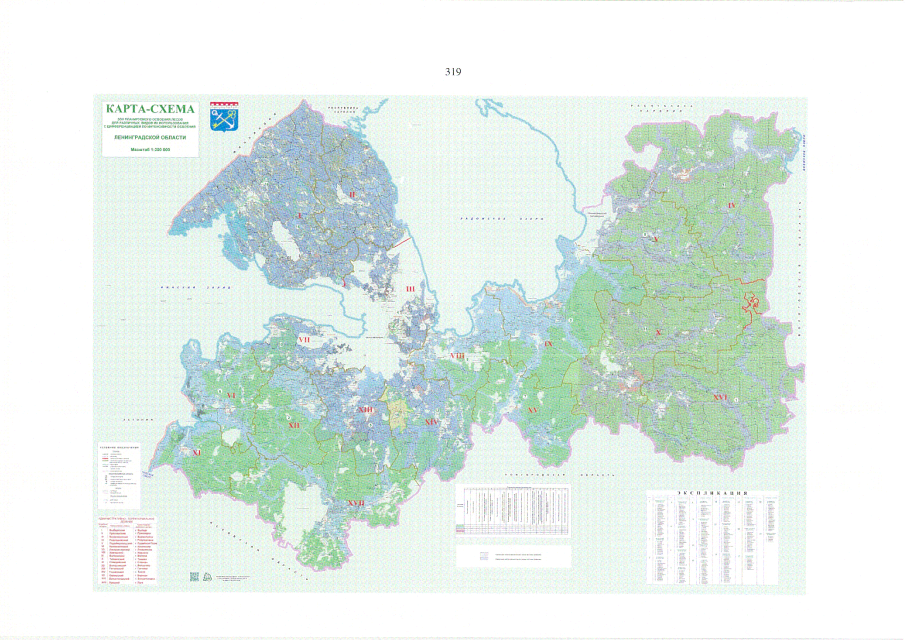Screen dimensions: 905x640
Task: Select the red region label VII
Action: click(x=303, y=341)
